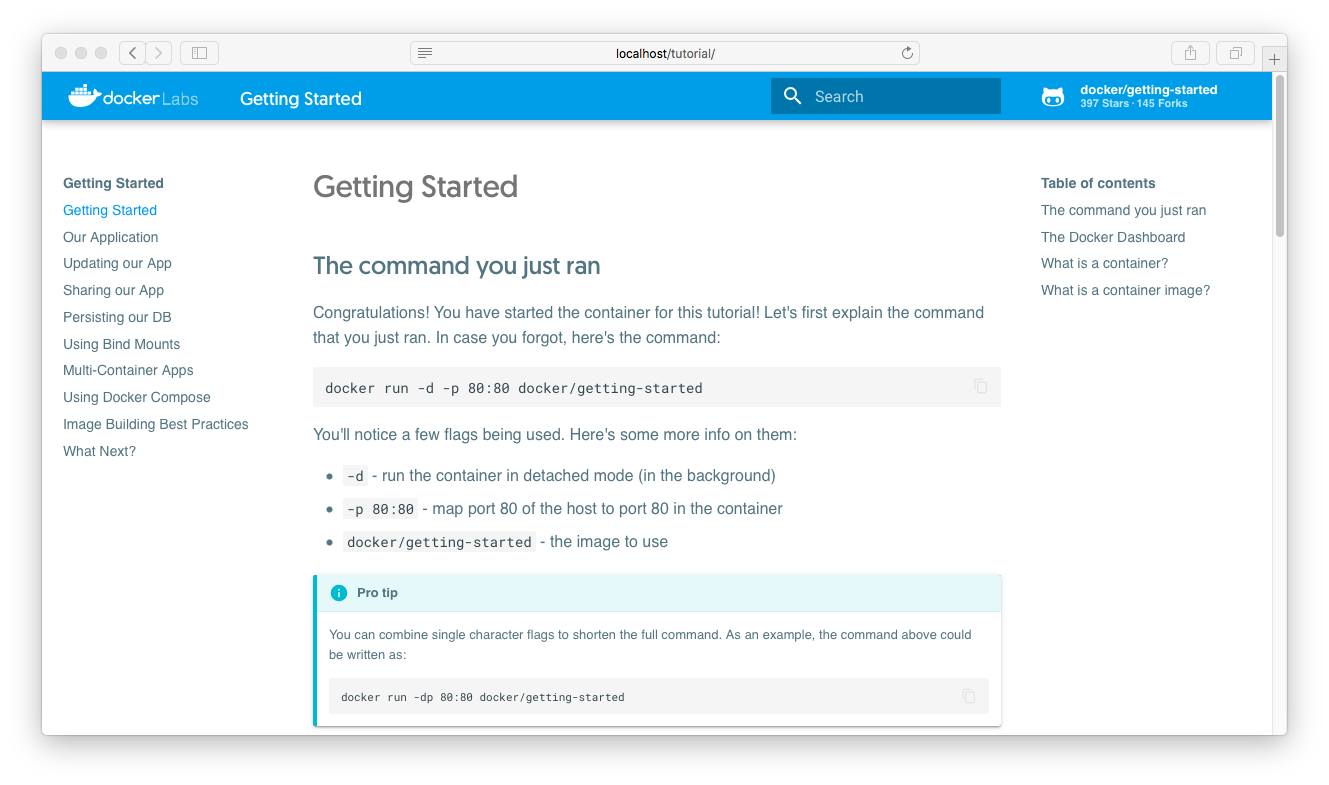Click the Docker Labs whale logo
1329x785 pixels.
point(133,96)
